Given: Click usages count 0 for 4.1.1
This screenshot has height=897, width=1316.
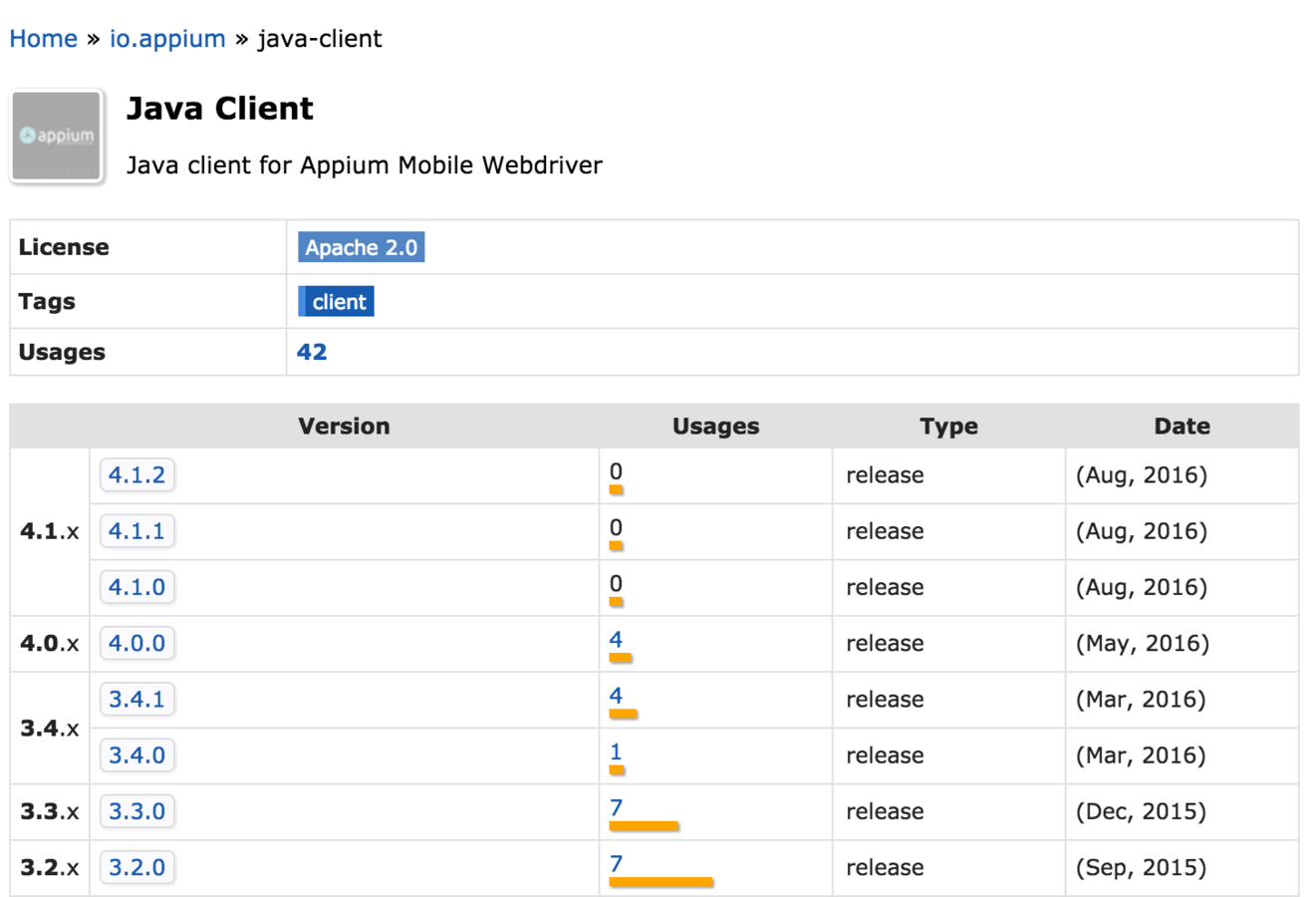Looking at the screenshot, I should click(616, 528).
